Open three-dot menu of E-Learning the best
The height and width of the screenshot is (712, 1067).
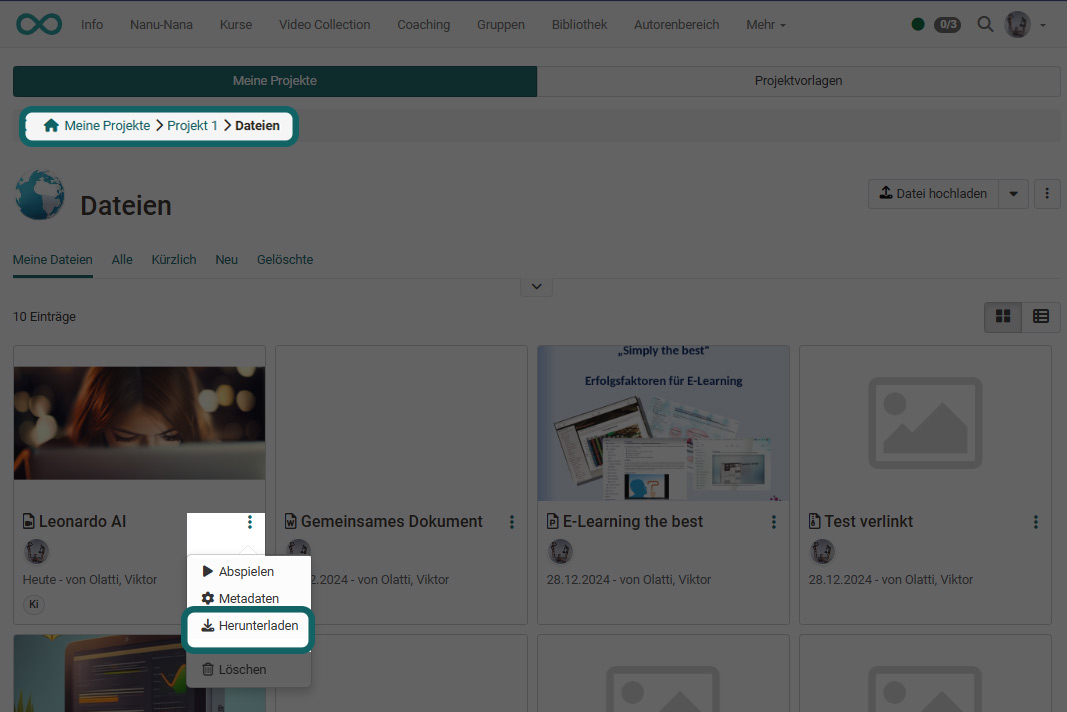[774, 522]
